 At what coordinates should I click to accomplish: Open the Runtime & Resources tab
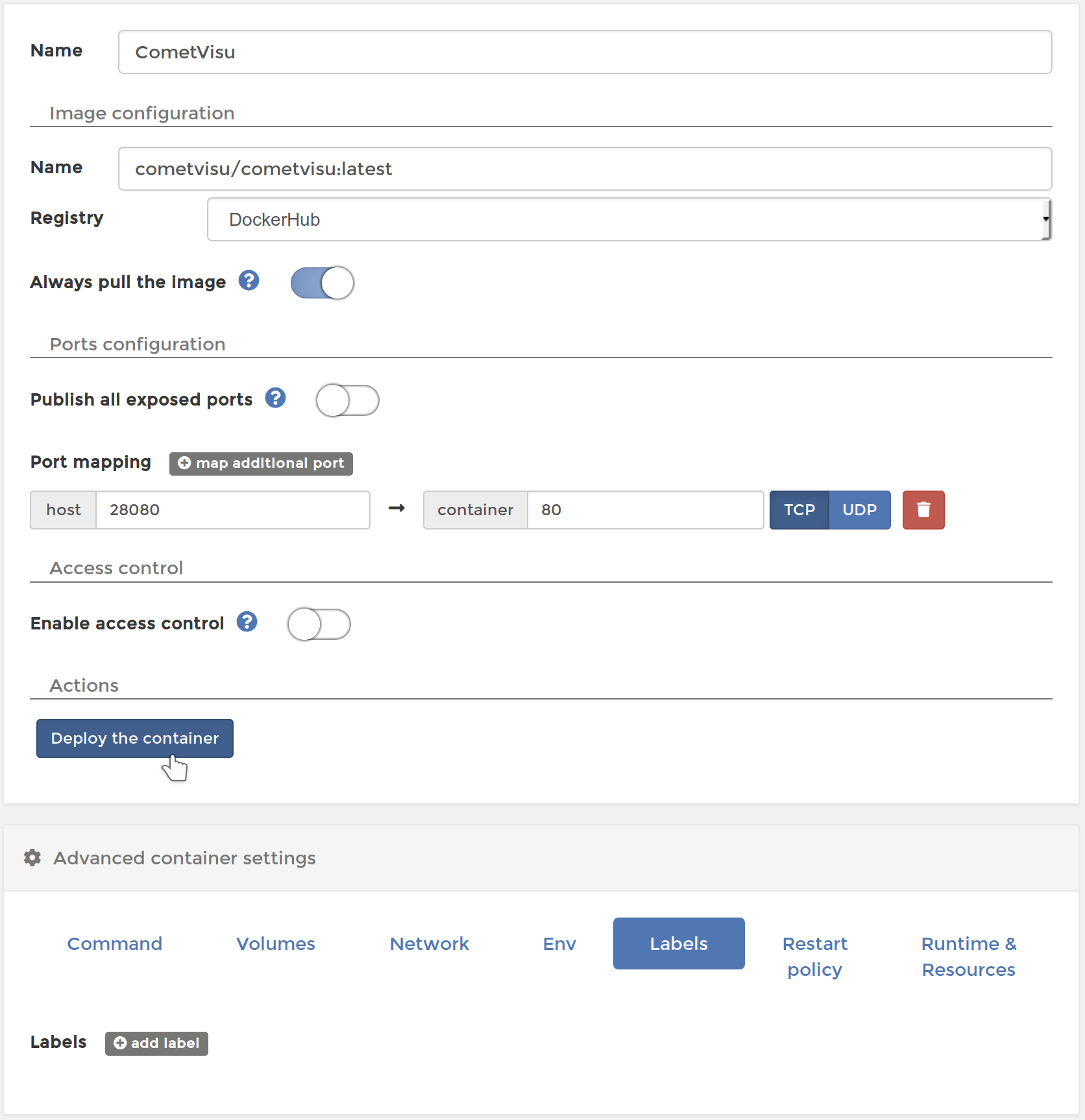pyautogui.click(x=969, y=956)
